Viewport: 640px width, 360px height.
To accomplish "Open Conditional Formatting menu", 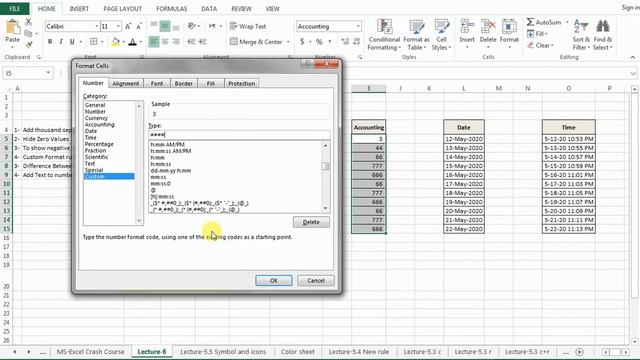I will point(384,35).
